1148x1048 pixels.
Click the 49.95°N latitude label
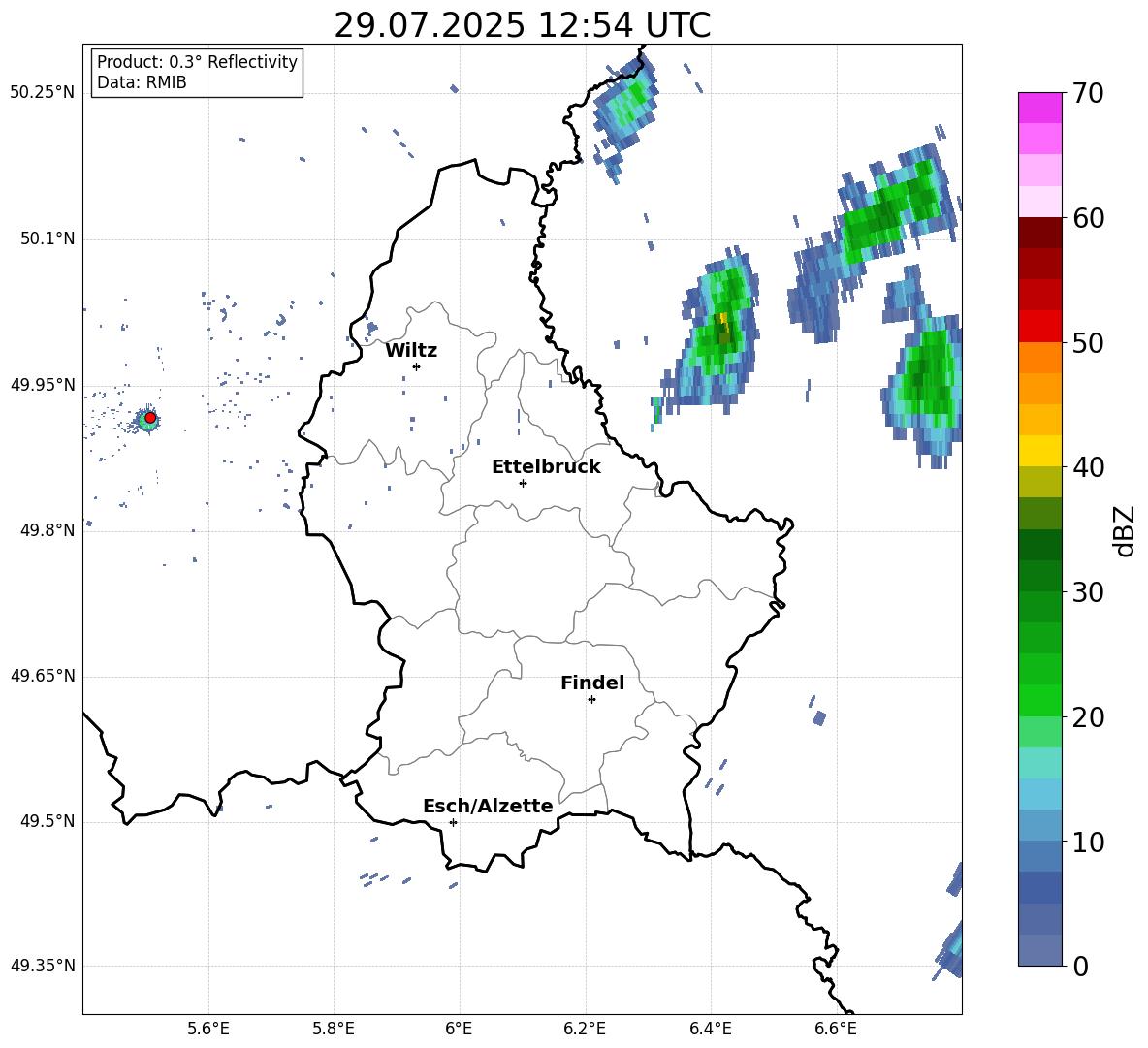pos(42,385)
